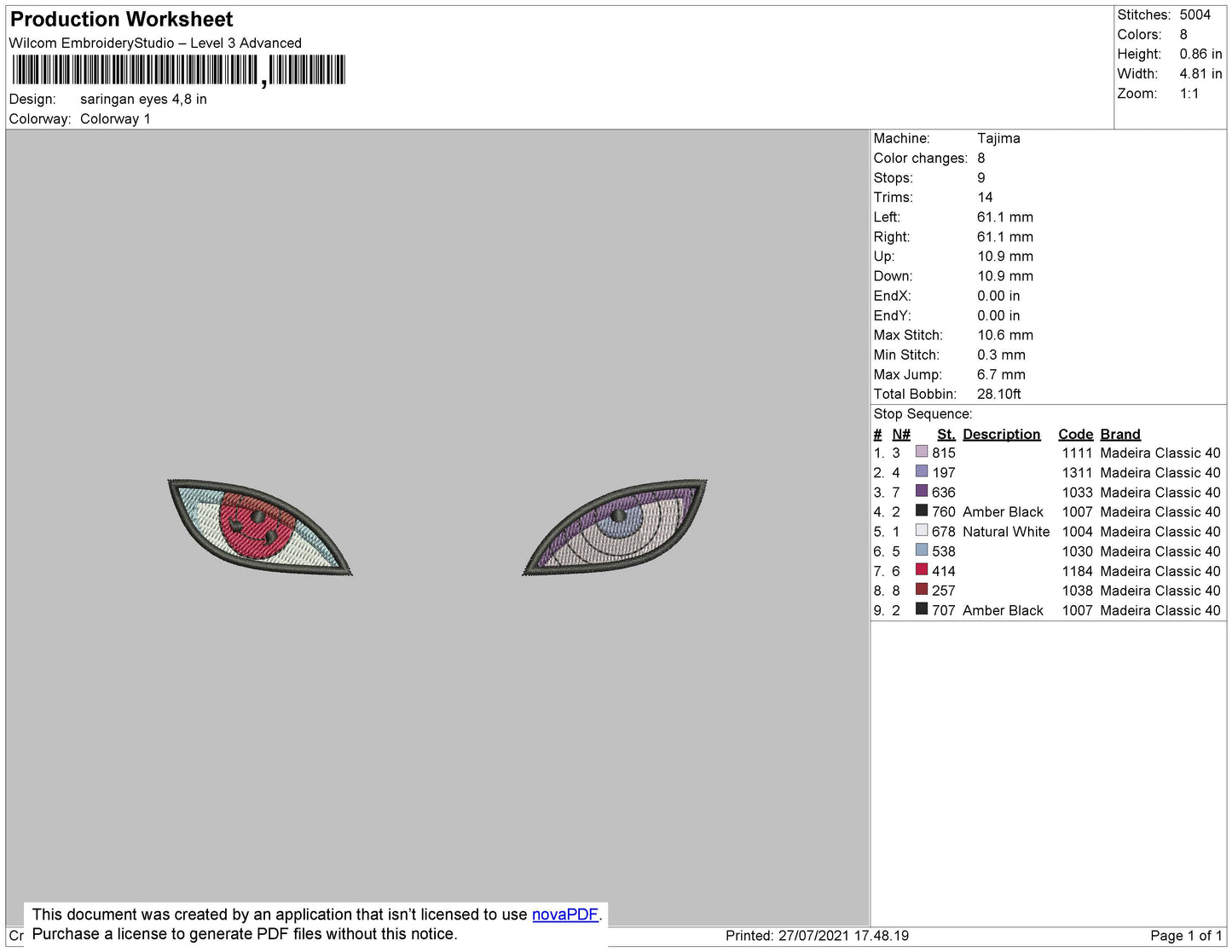Click the Description column header
Image resolution: width=1232 pixels, height=952 pixels.
click(1001, 434)
